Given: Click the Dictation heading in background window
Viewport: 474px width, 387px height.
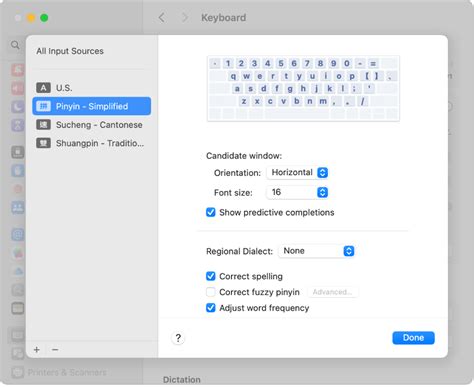Looking at the screenshot, I should click(x=182, y=380).
